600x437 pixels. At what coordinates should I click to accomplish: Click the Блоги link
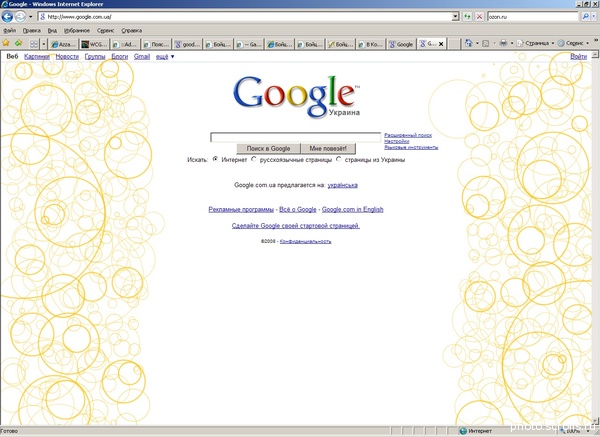click(x=119, y=57)
